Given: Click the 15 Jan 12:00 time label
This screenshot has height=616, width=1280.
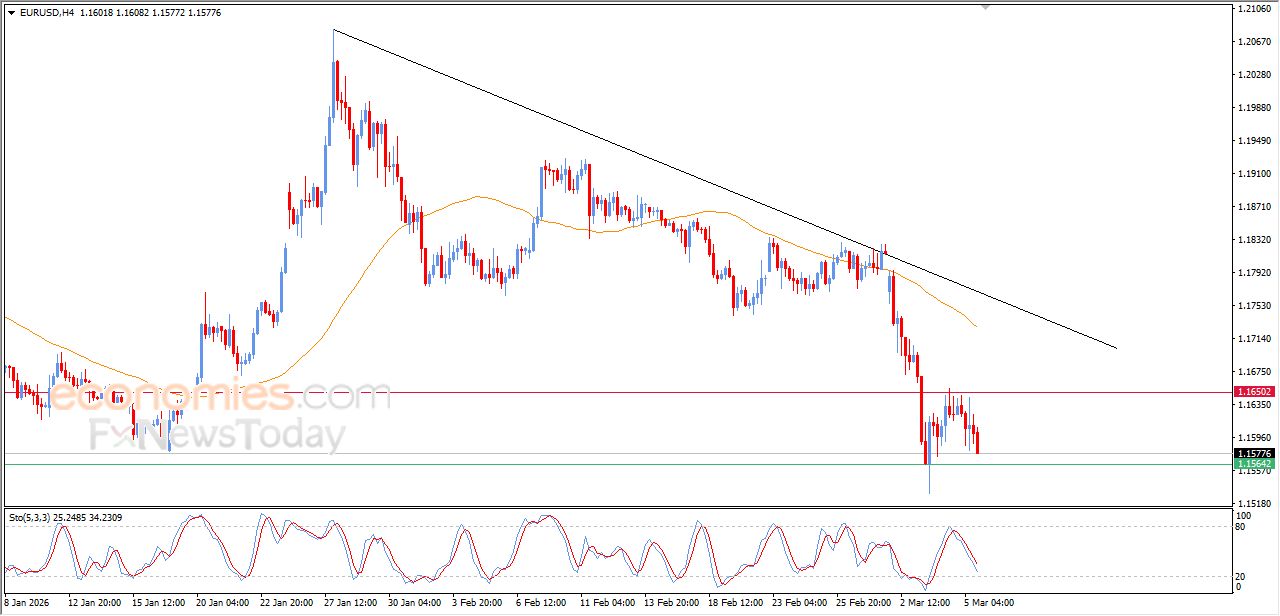Looking at the screenshot, I should (159, 603).
